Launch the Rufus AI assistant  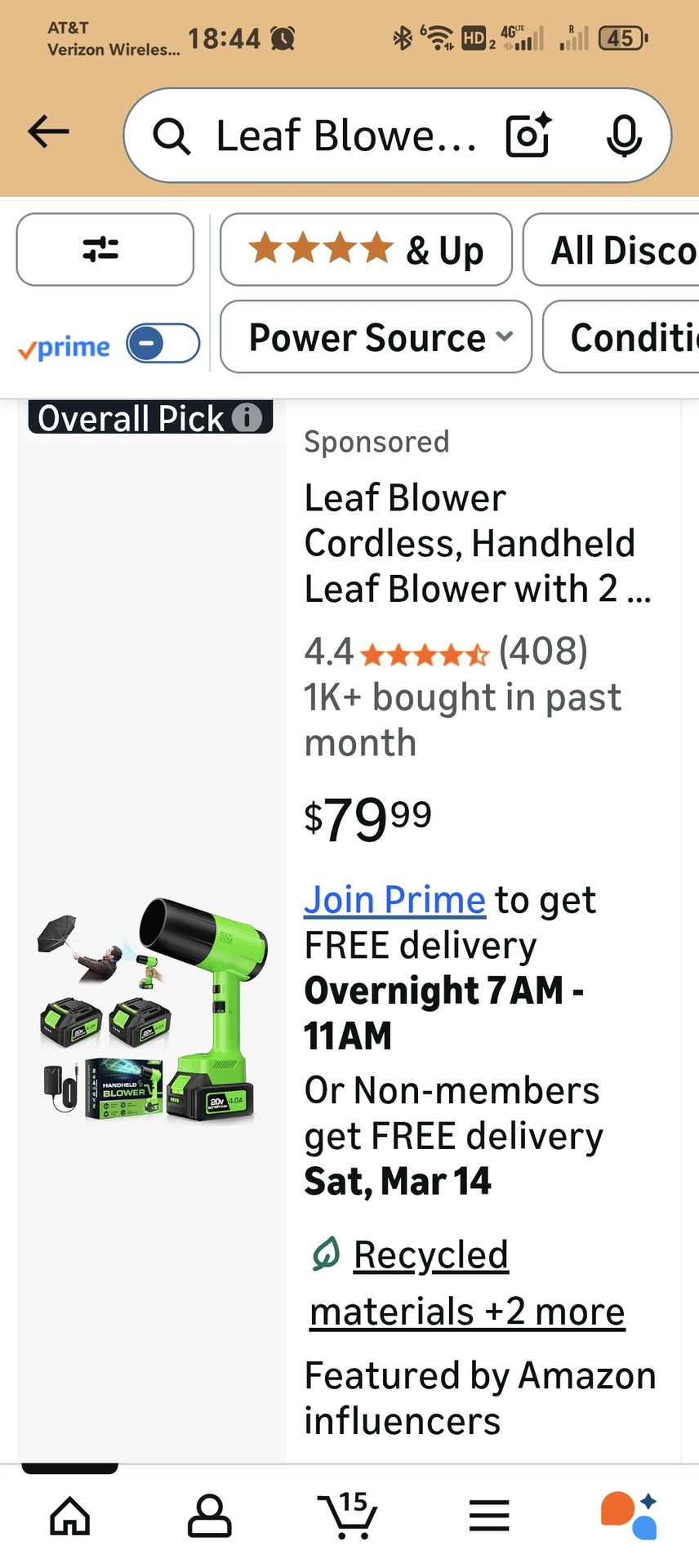[x=629, y=1516]
